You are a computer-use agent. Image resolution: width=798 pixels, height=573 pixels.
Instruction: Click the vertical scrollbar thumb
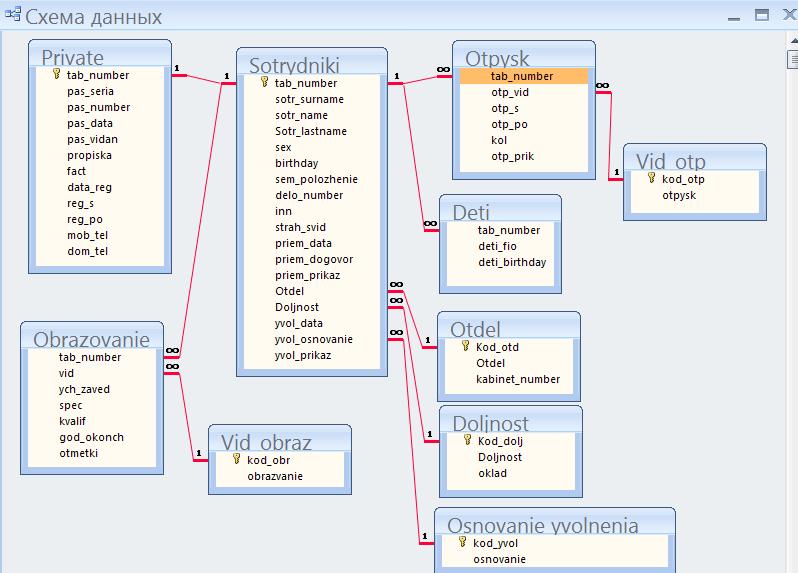[793, 59]
